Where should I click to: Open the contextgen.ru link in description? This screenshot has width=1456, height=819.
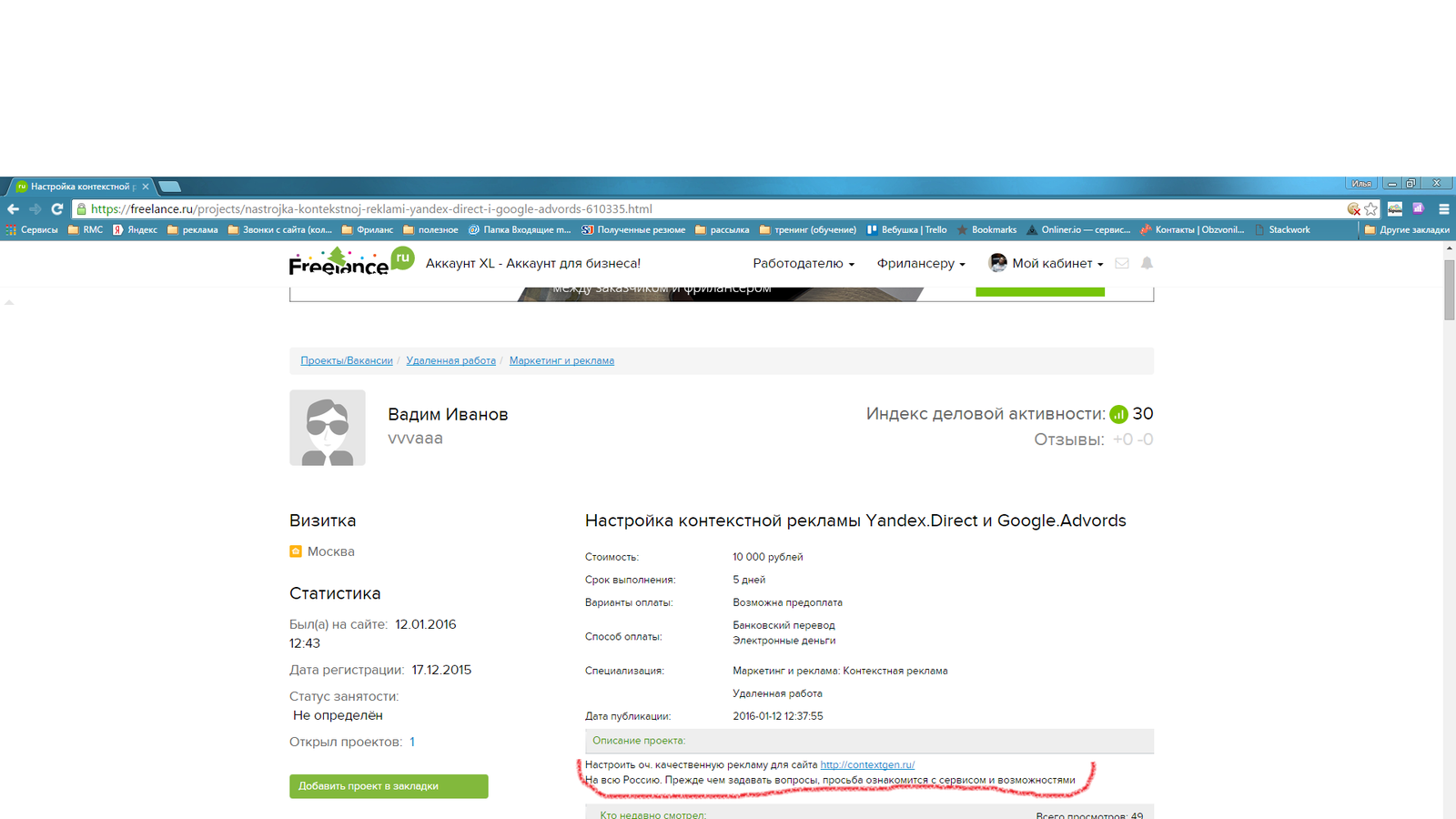867,765
